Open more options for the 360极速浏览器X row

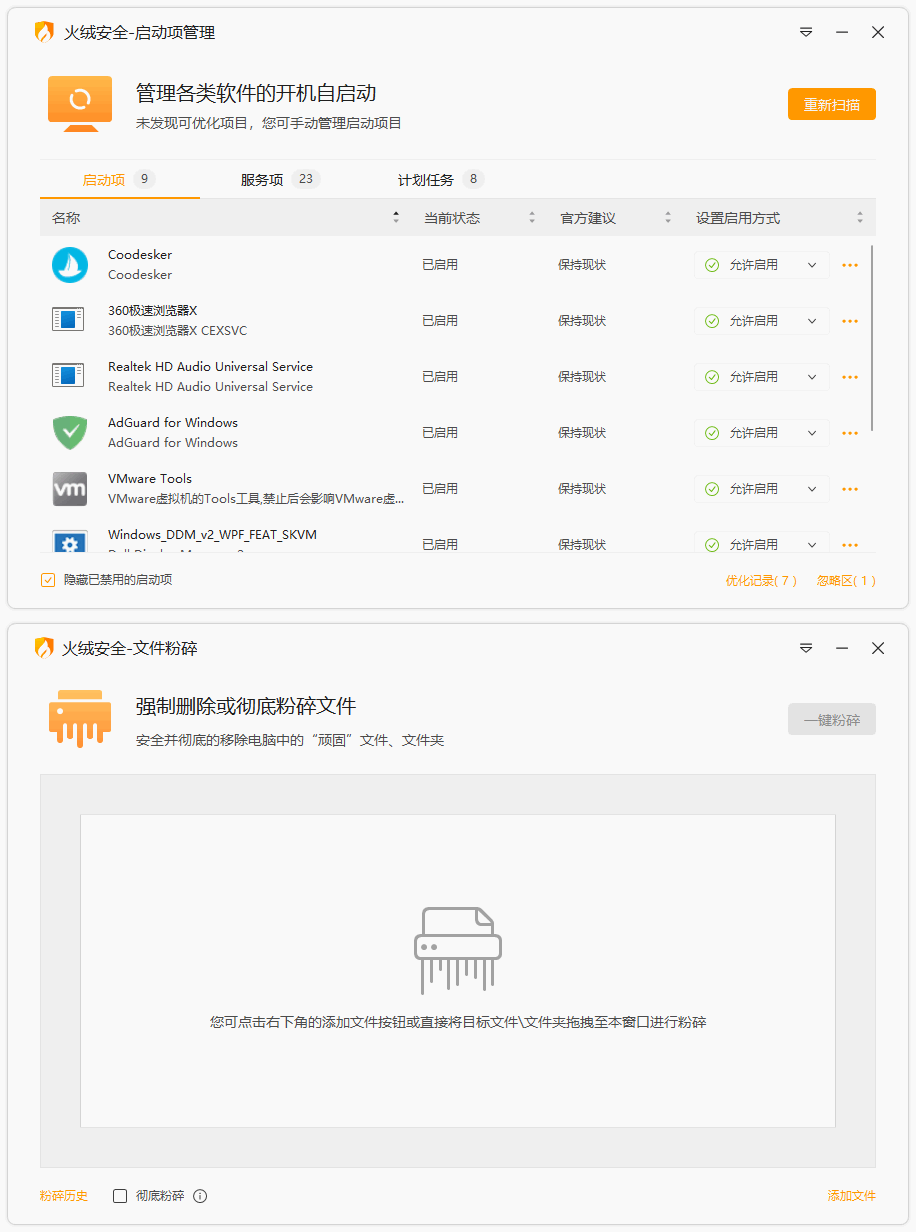[x=850, y=321]
